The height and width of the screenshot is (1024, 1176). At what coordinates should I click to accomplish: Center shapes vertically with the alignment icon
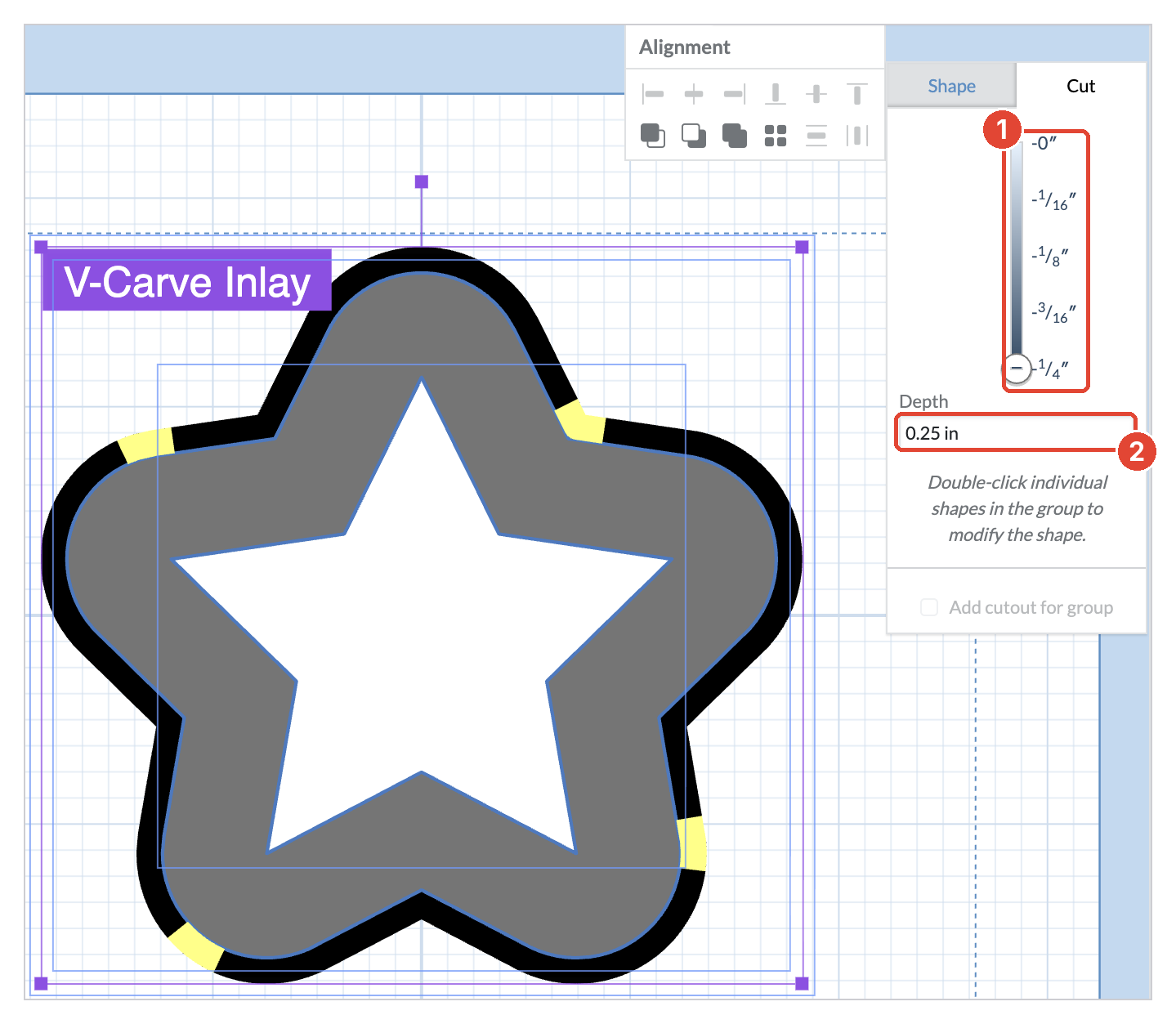coord(816,94)
